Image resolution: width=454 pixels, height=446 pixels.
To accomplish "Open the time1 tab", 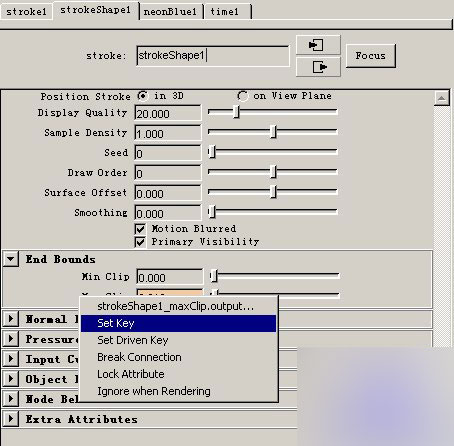I will (x=228, y=12).
